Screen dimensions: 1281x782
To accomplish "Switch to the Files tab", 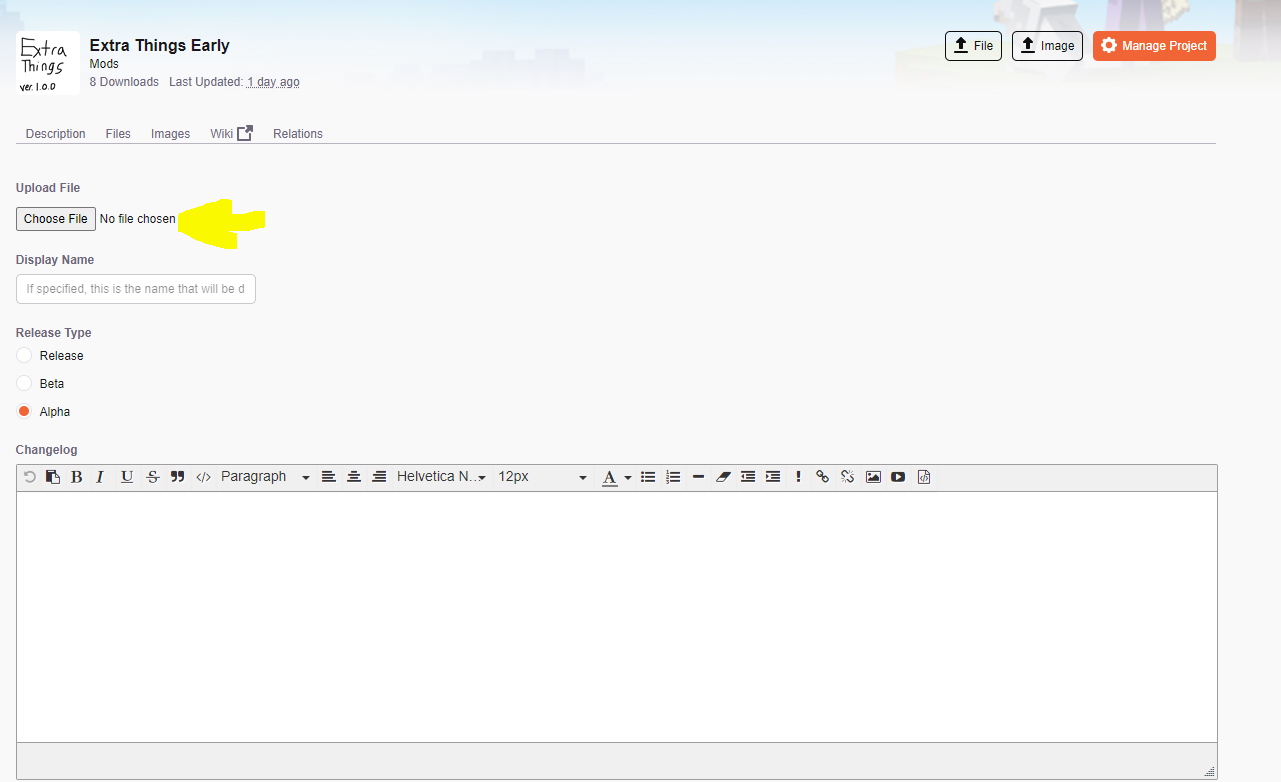I will click(x=118, y=134).
